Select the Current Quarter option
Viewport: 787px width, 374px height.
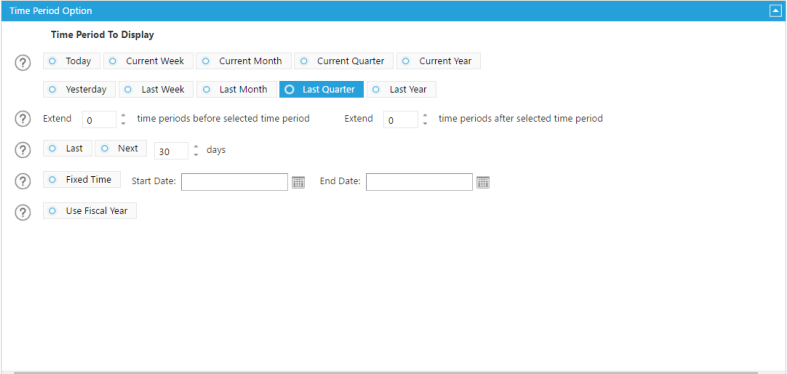click(x=344, y=61)
